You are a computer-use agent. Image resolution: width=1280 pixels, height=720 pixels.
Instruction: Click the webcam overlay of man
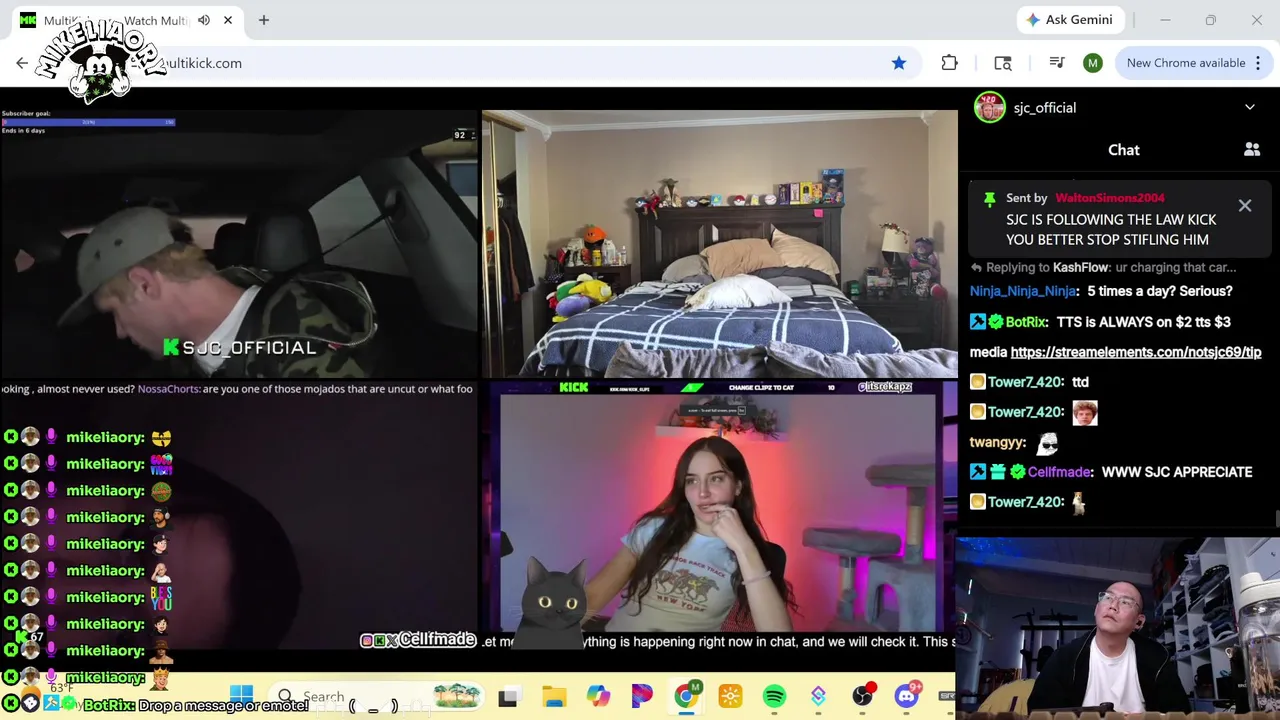(x=1117, y=629)
